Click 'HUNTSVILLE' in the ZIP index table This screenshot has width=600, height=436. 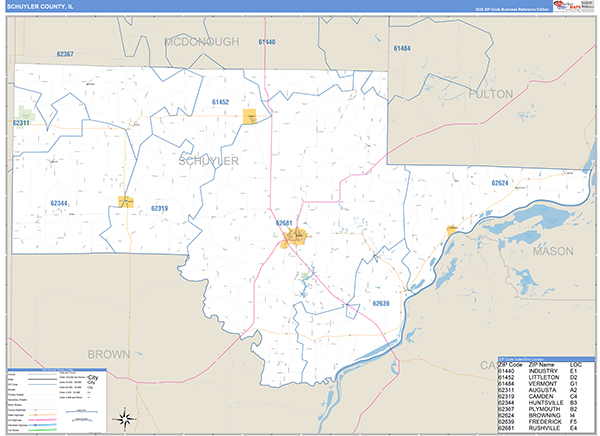(546, 403)
